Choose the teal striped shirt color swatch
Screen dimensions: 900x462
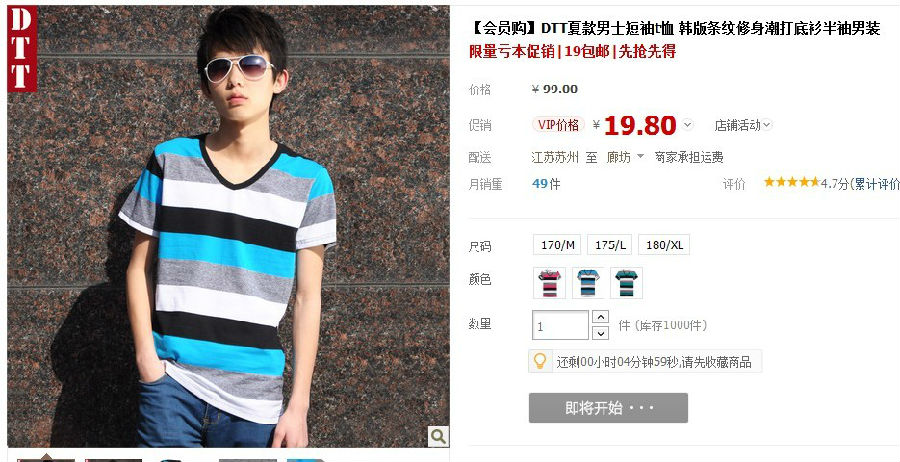click(x=626, y=283)
